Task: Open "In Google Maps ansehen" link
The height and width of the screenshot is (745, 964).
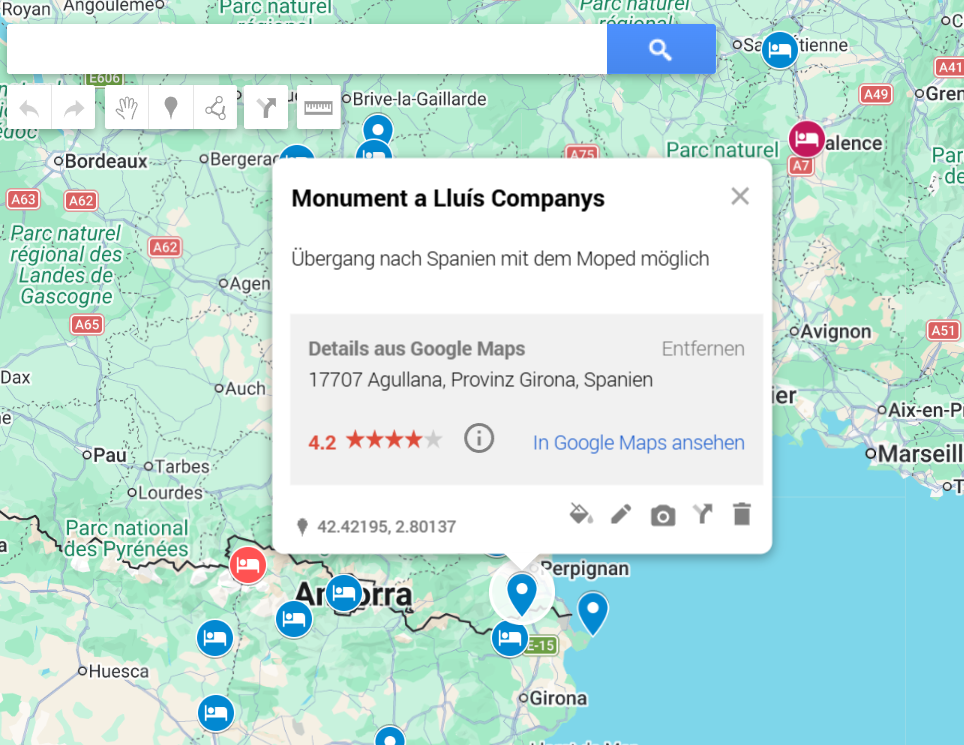Action: click(638, 442)
